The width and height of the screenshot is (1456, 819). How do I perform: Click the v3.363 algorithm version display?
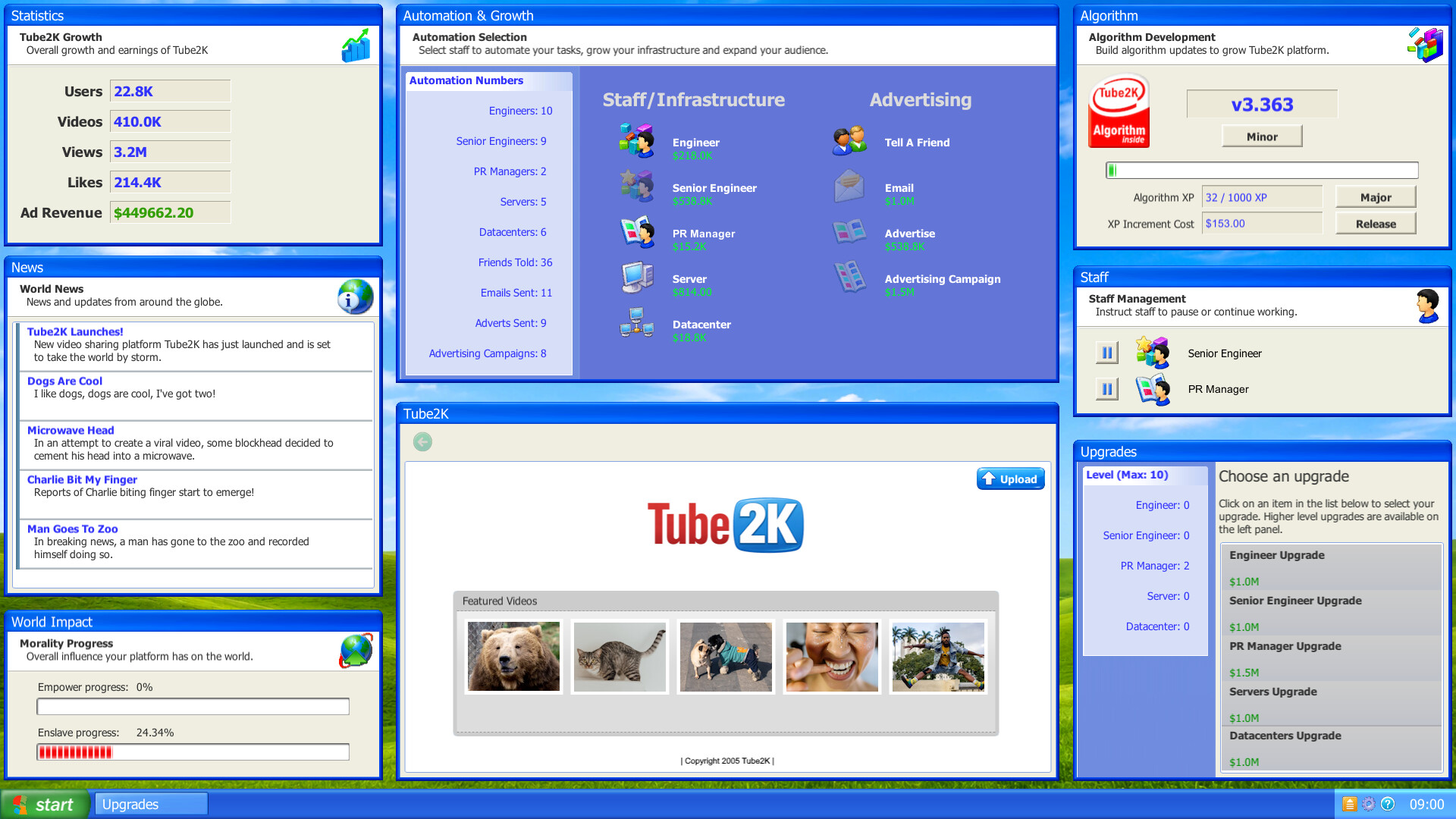click(1262, 104)
